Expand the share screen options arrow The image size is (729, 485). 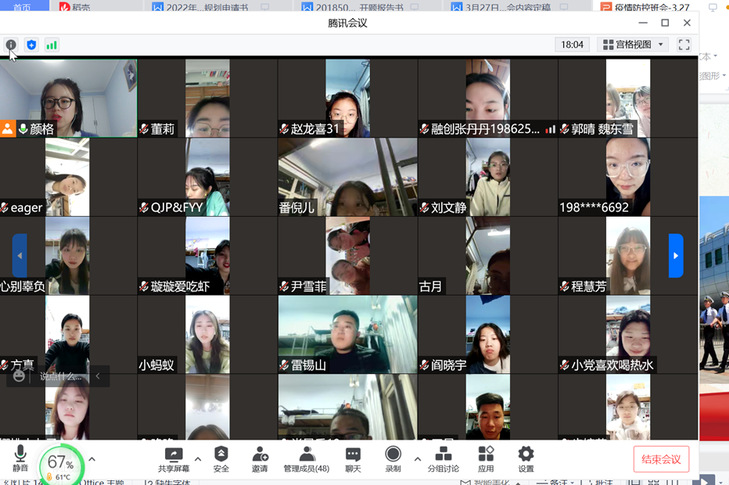point(197,459)
